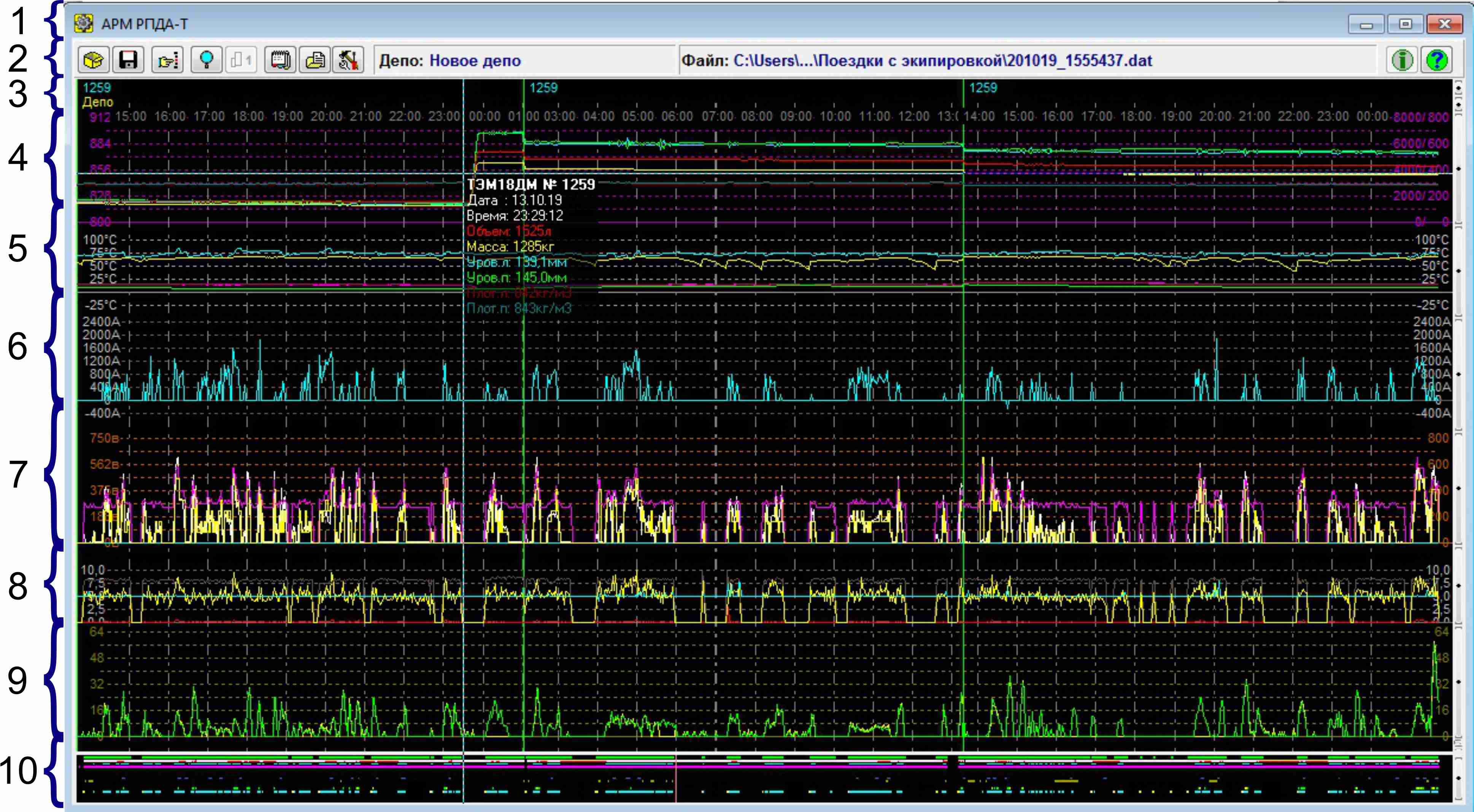1474x812 pixels.
Task: Click the АРМ РПДА-Т application icon in the title bar
Action: coord(84,24)
